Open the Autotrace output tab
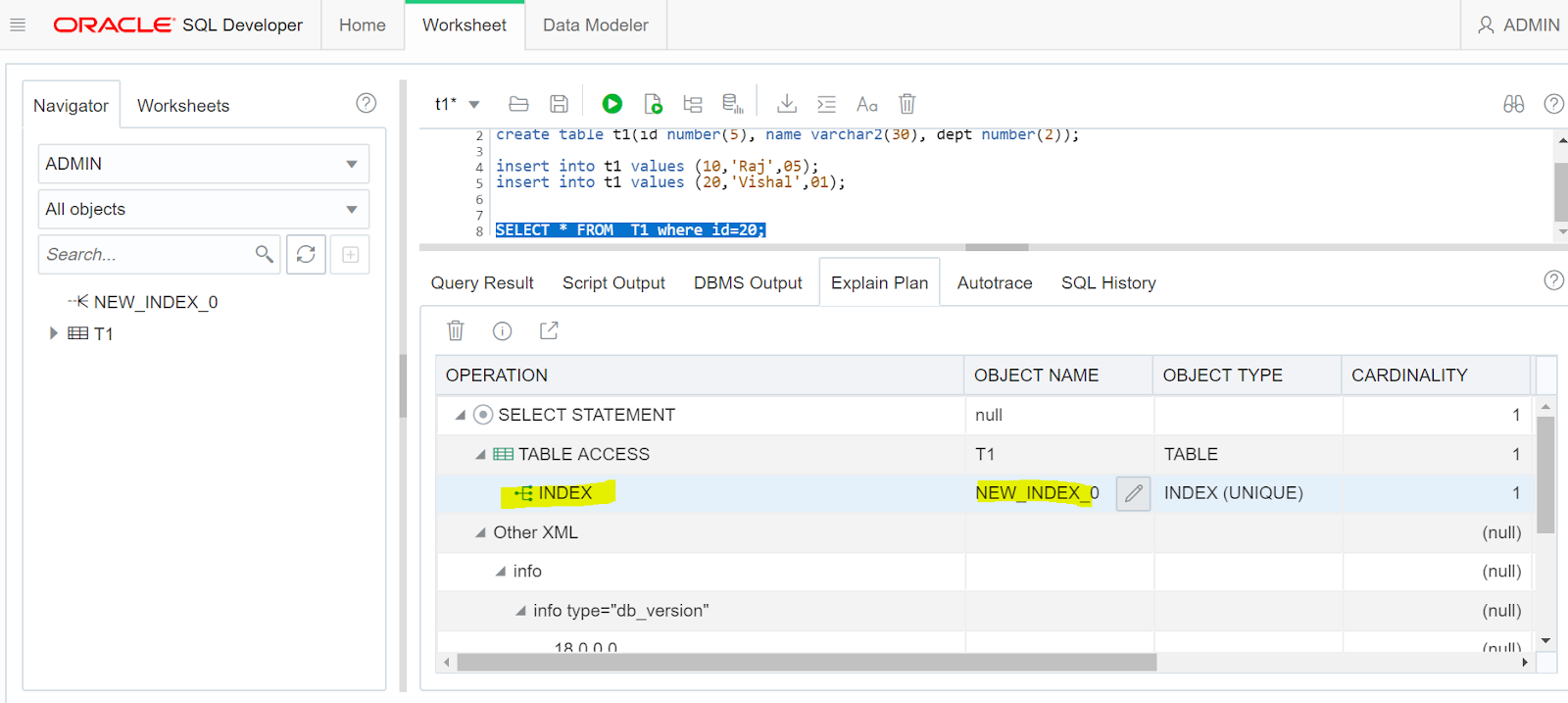1568x703 pixels. 995,283
